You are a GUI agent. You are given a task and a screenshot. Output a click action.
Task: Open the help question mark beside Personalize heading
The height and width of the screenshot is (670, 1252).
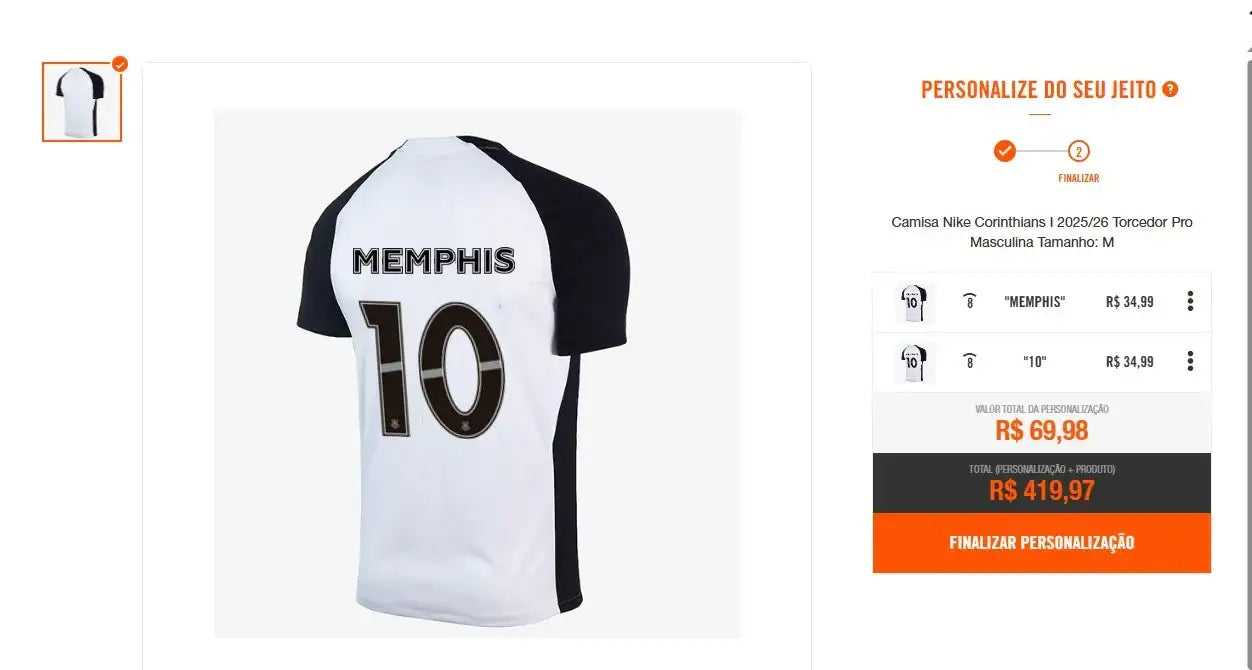pos(1170,89)
